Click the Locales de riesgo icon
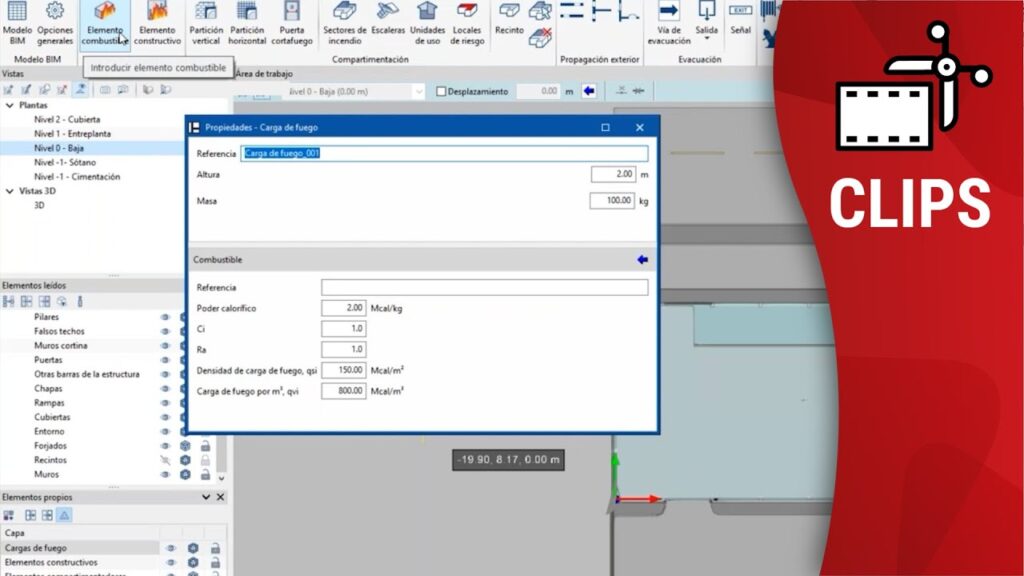This screenshot has height=576, width=1024. pos(467,23)
